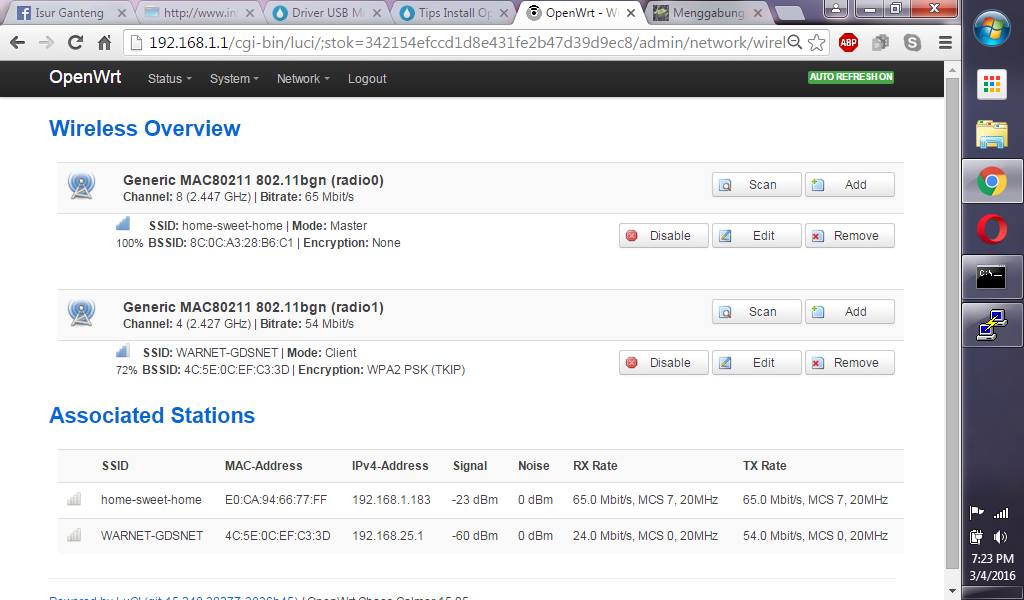This screenshot has width=1024, height=600.
Task: Click signal strength icon for WARNET-GDSNET network
Action: tap(122, 351)
